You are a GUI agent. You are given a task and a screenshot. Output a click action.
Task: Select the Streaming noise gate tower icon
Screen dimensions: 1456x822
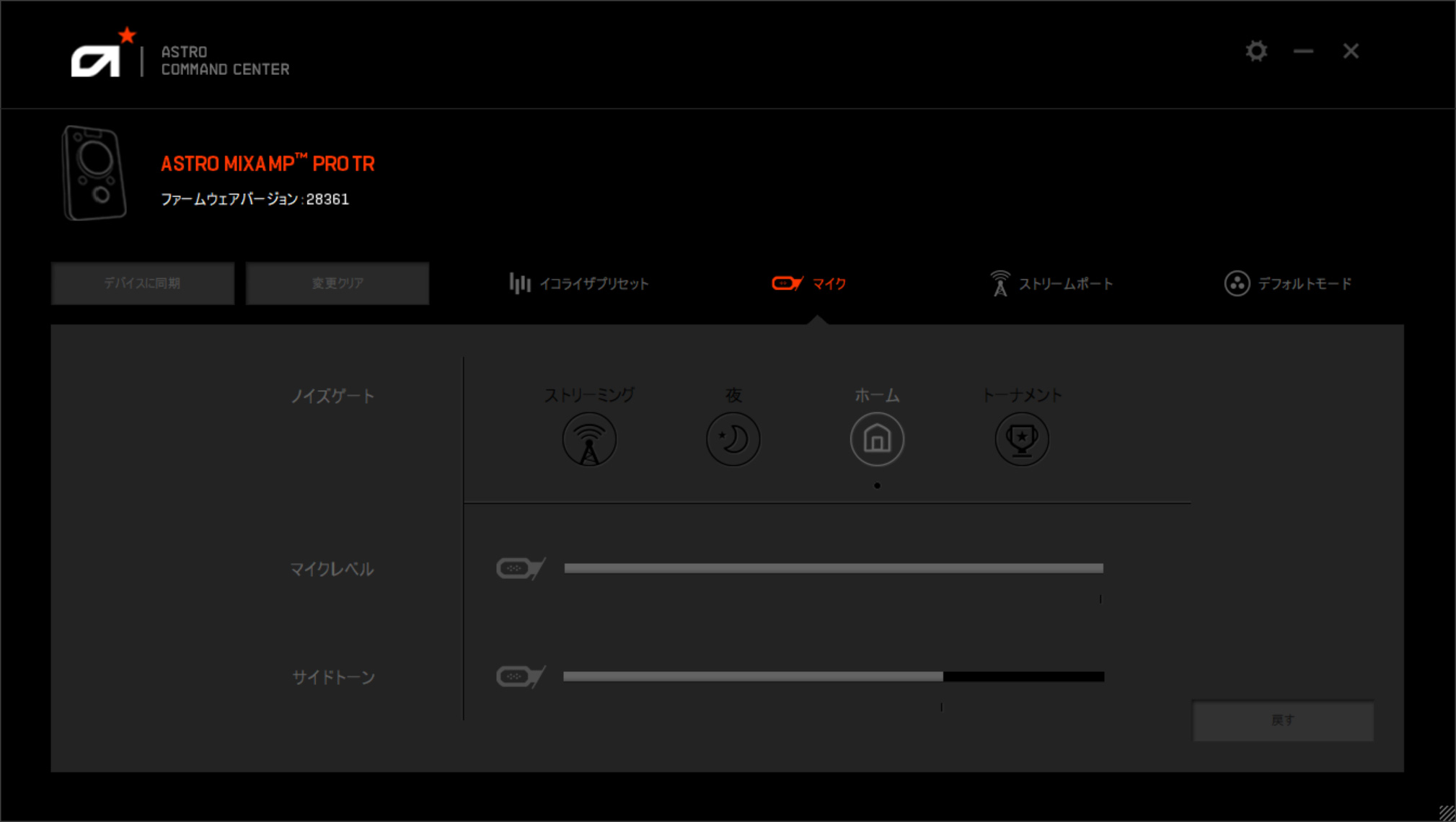pyautogui.click(x=589, y=439)
